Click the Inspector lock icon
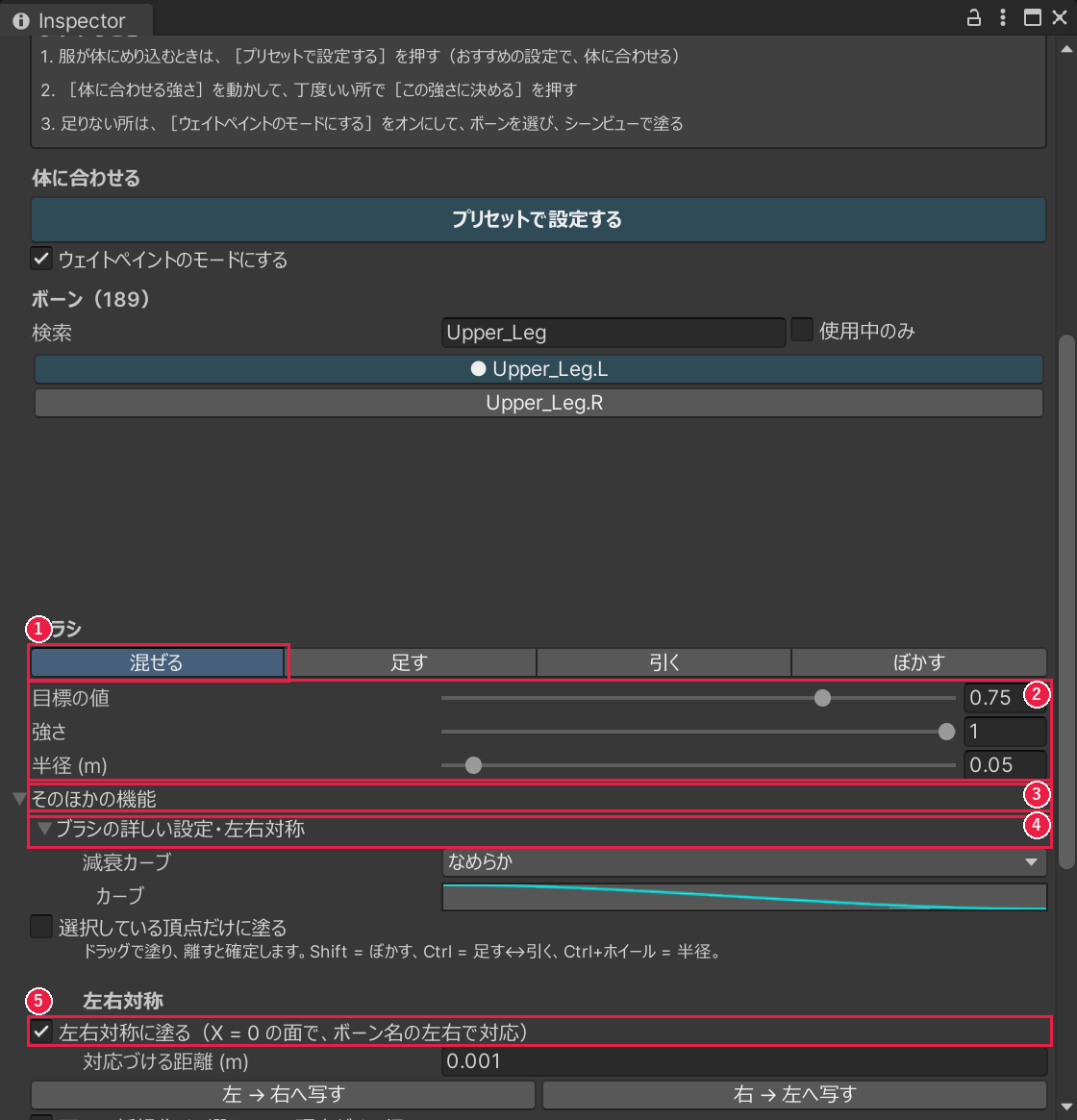1077x1120 pixels. point(973,18)
